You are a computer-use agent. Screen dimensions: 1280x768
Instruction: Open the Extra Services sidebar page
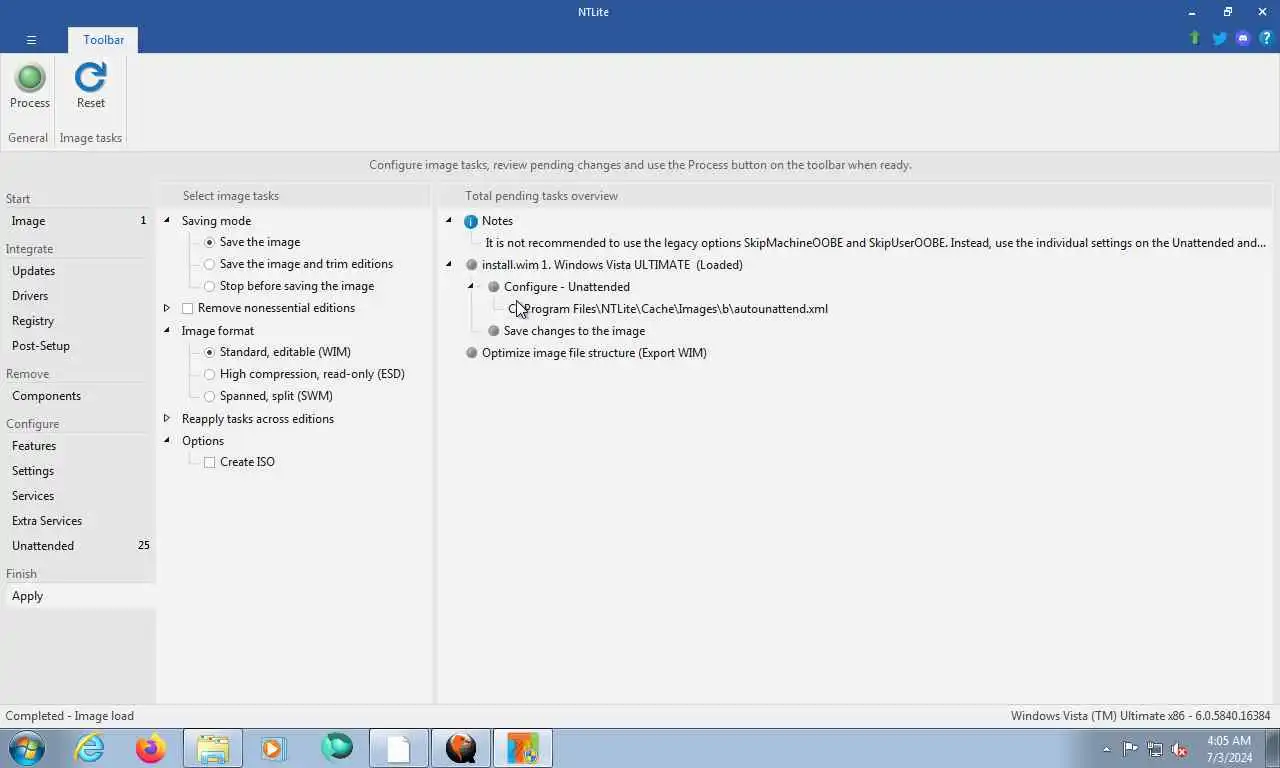(78, 521)
